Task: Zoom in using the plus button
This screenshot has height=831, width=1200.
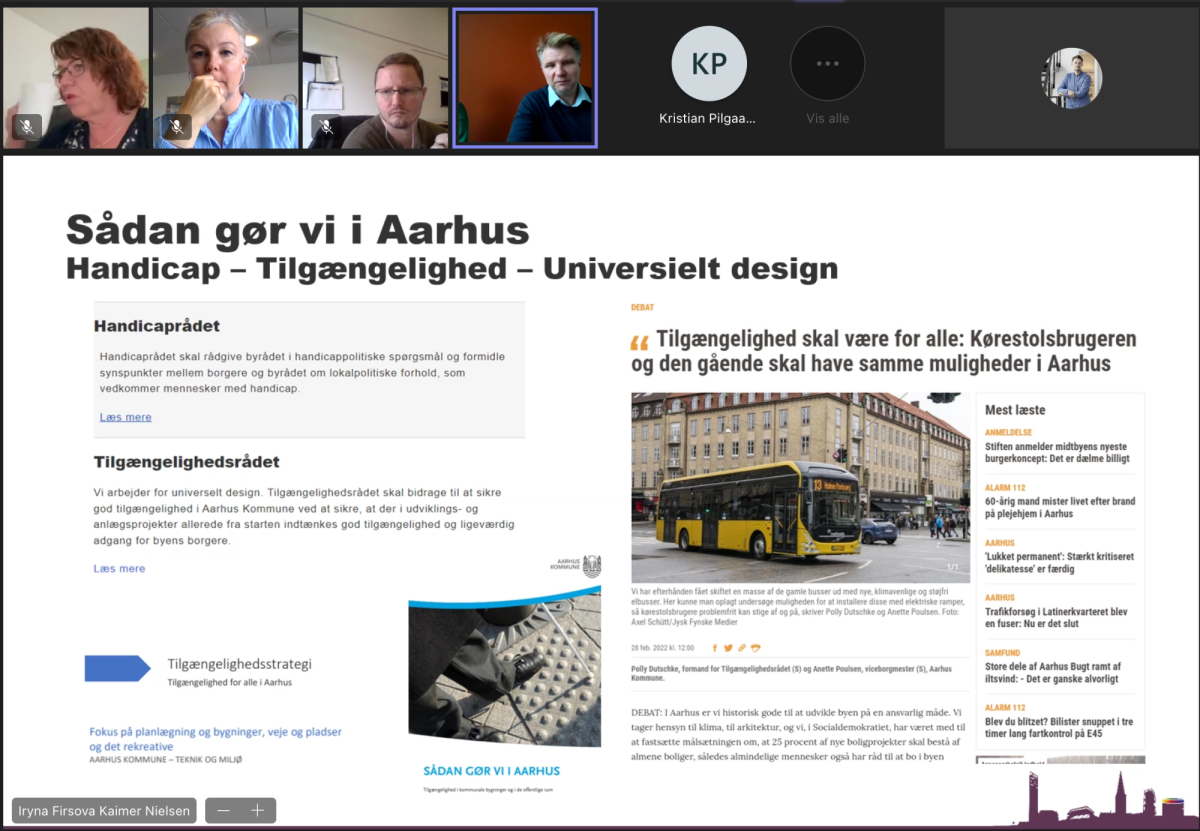Action: coord(257,810)
